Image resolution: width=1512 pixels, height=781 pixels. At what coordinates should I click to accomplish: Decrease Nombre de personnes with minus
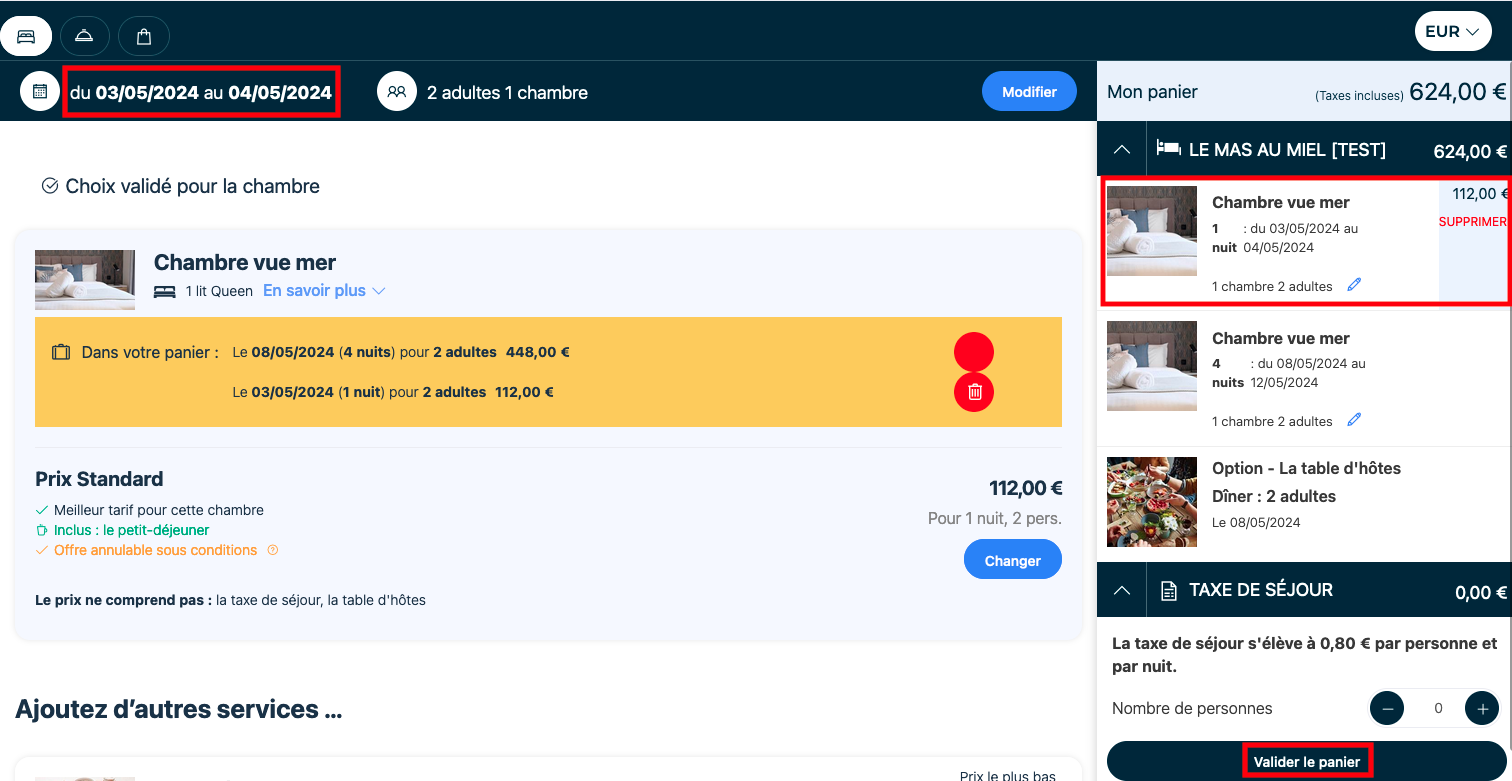1387,708
